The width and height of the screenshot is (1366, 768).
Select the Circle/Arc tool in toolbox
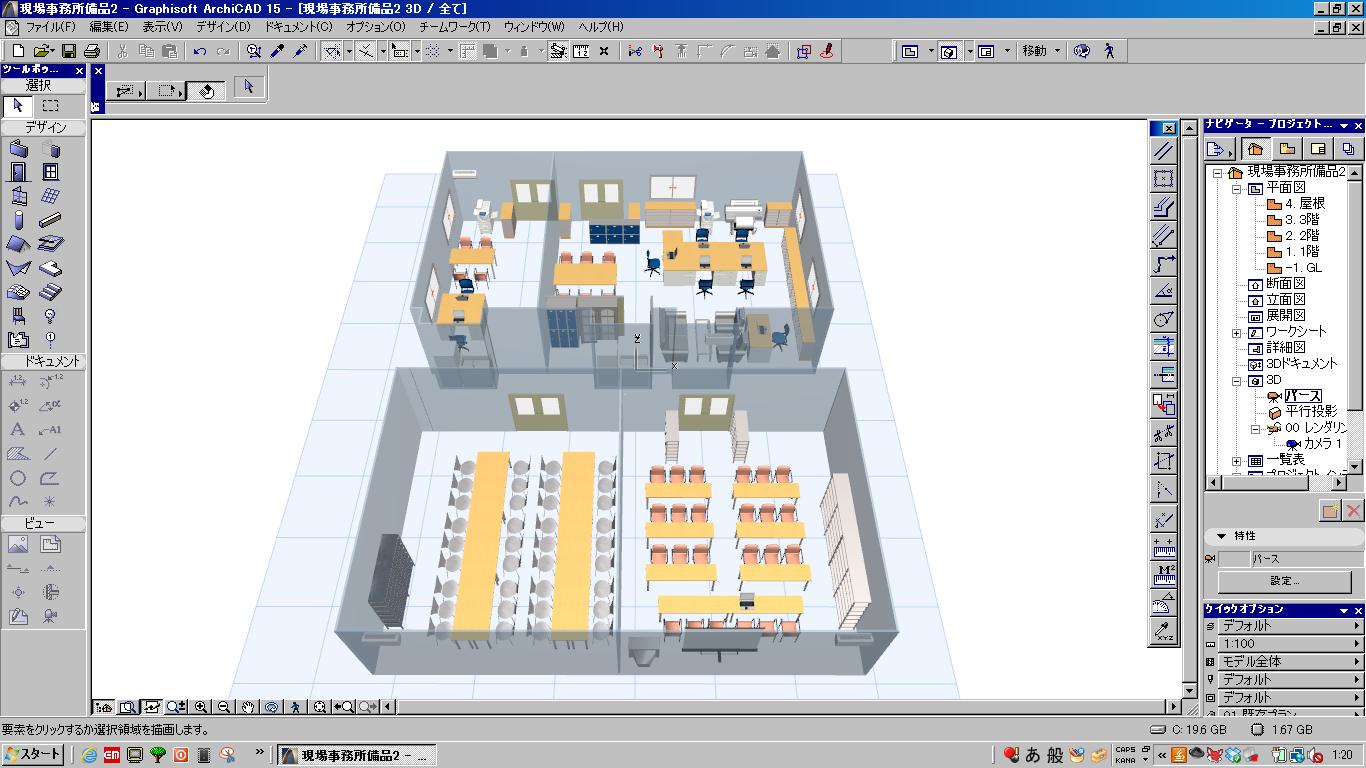[18, 478]
